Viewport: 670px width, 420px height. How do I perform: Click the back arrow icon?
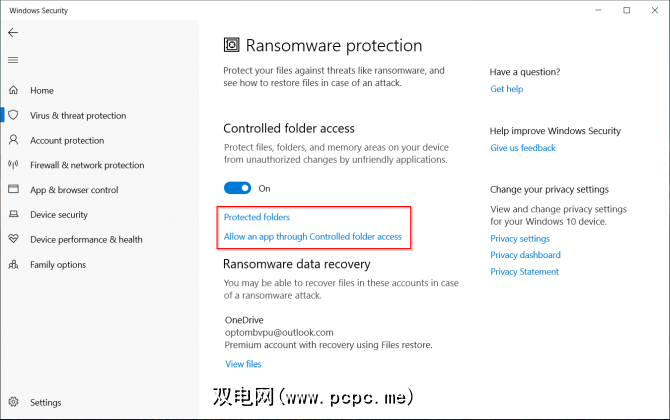(x=13, y=33)
